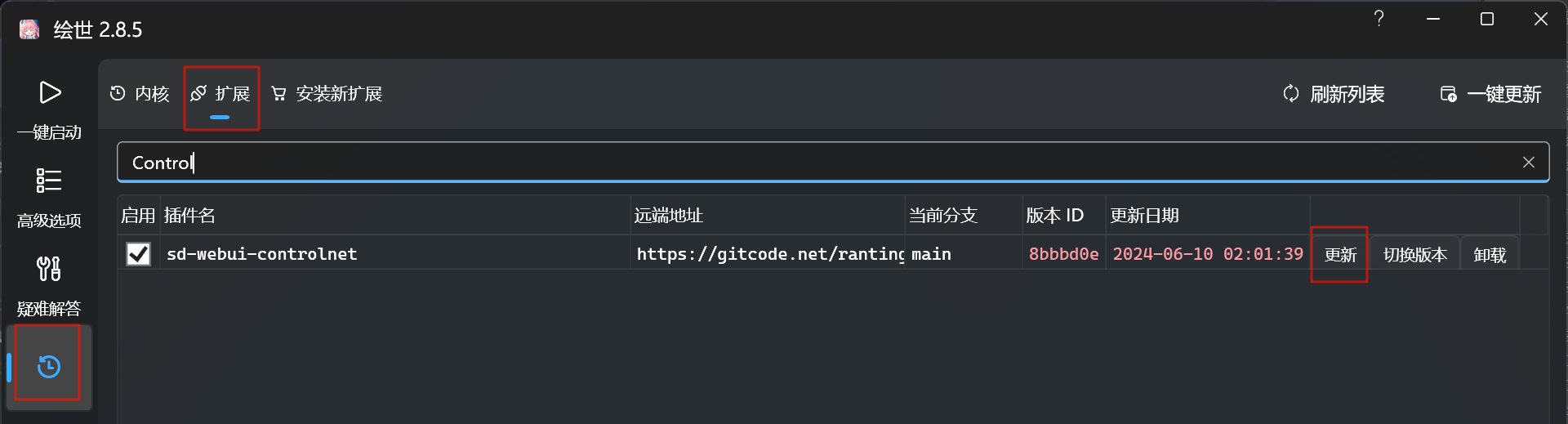Switch to the 内核 tab
This screenshot has width=1568, height=424.
(140, 94)
